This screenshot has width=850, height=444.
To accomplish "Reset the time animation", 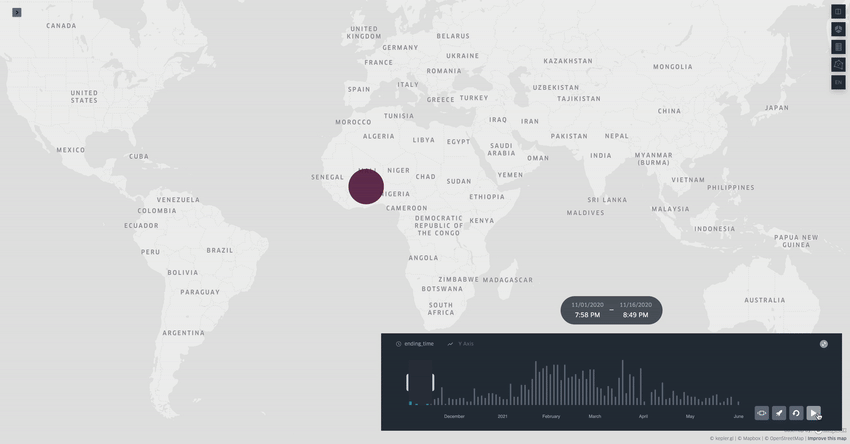I will [x=796, y=413].
